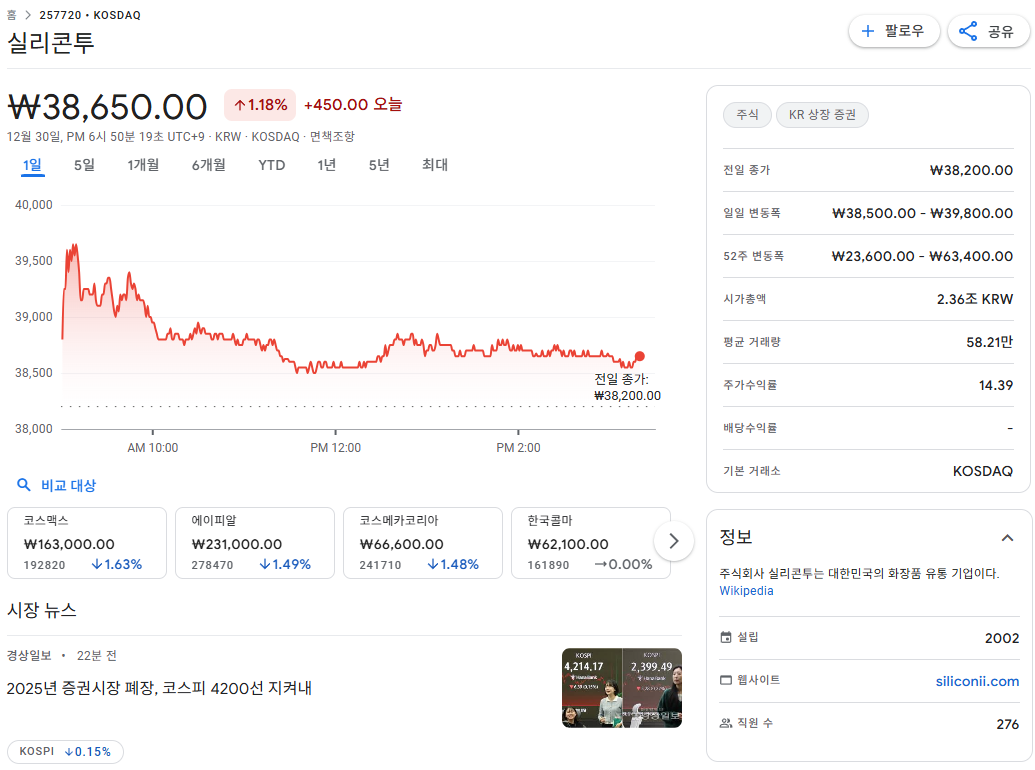Image resolution: width=1035 pixels, height=770 pixels.
Task: Open the 비교 대상 compare search
Action: [57, 485]
